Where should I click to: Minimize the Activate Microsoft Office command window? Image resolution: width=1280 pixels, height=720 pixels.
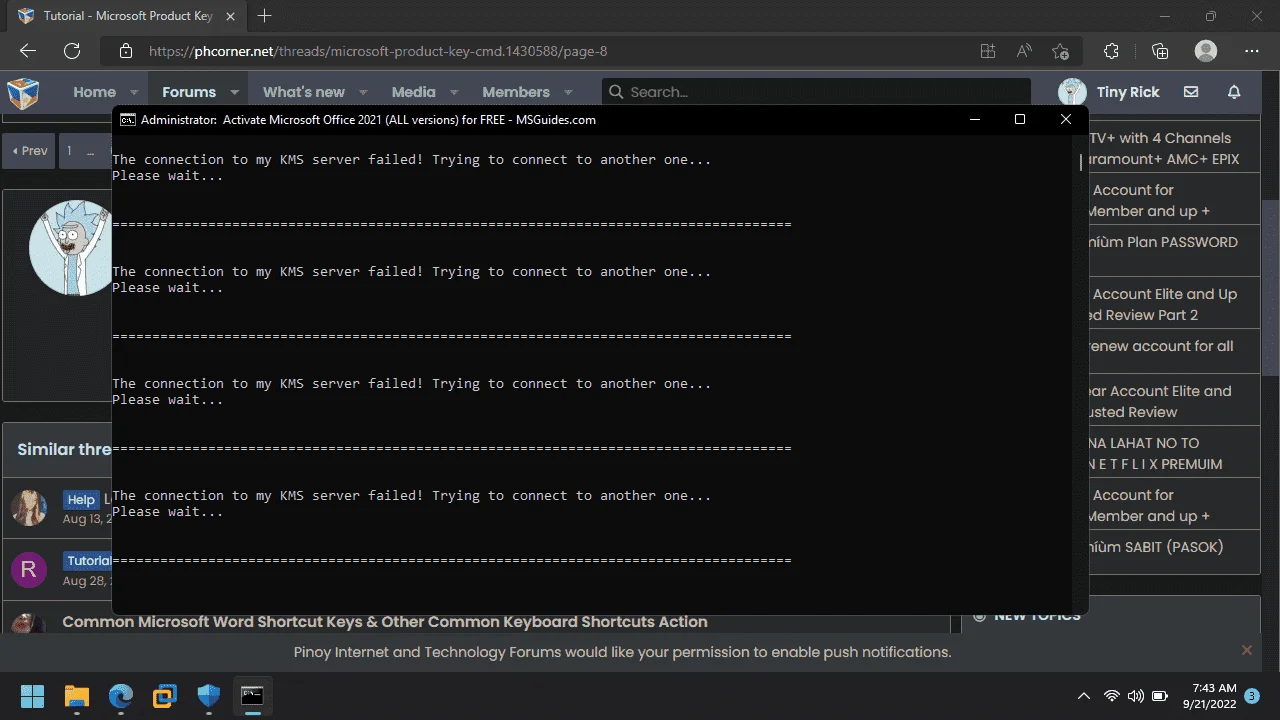tap(974, 119)
